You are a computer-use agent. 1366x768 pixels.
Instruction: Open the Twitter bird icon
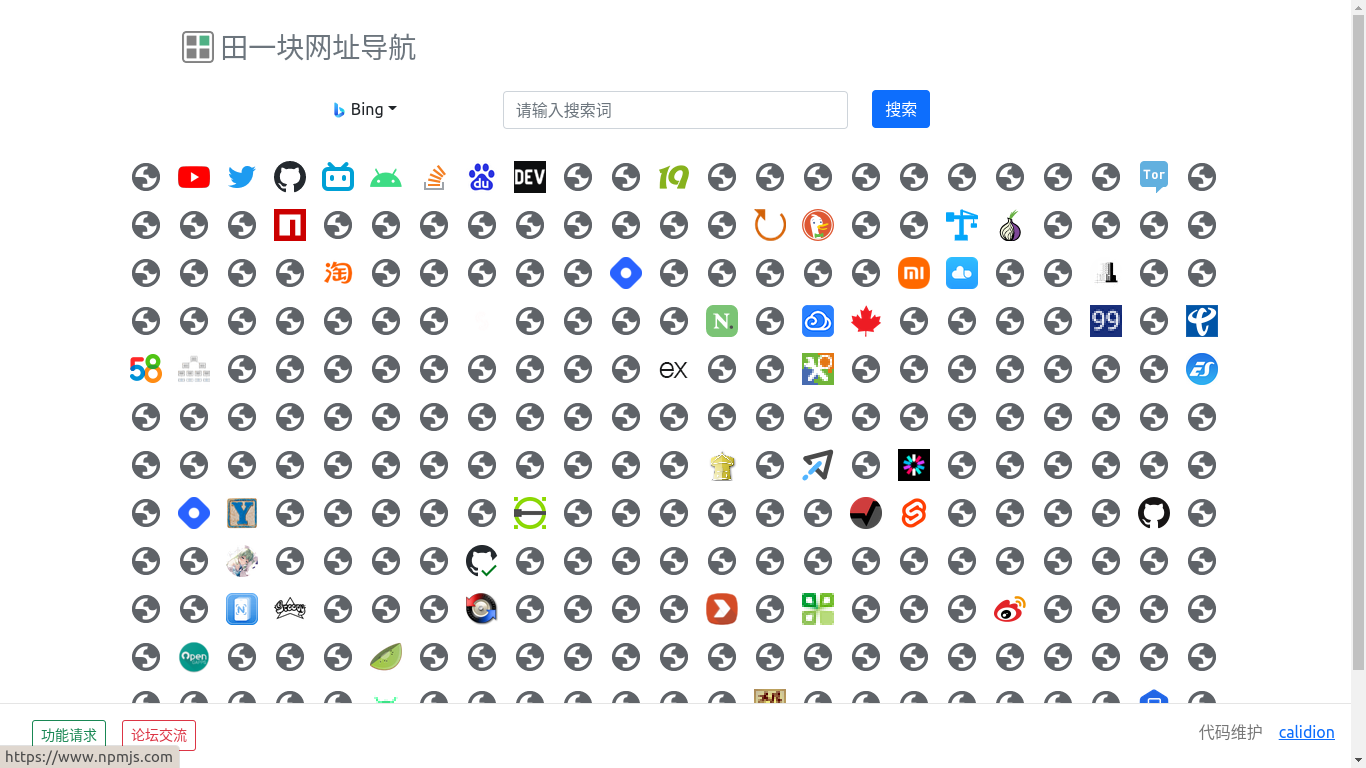[242, 177]
